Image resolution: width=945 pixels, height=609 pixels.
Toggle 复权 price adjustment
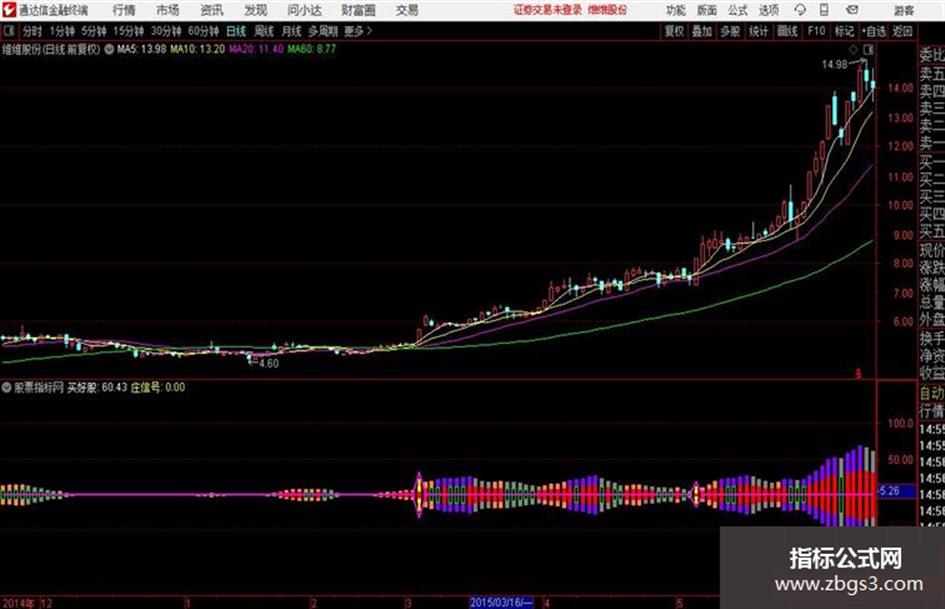coord(674,31)
